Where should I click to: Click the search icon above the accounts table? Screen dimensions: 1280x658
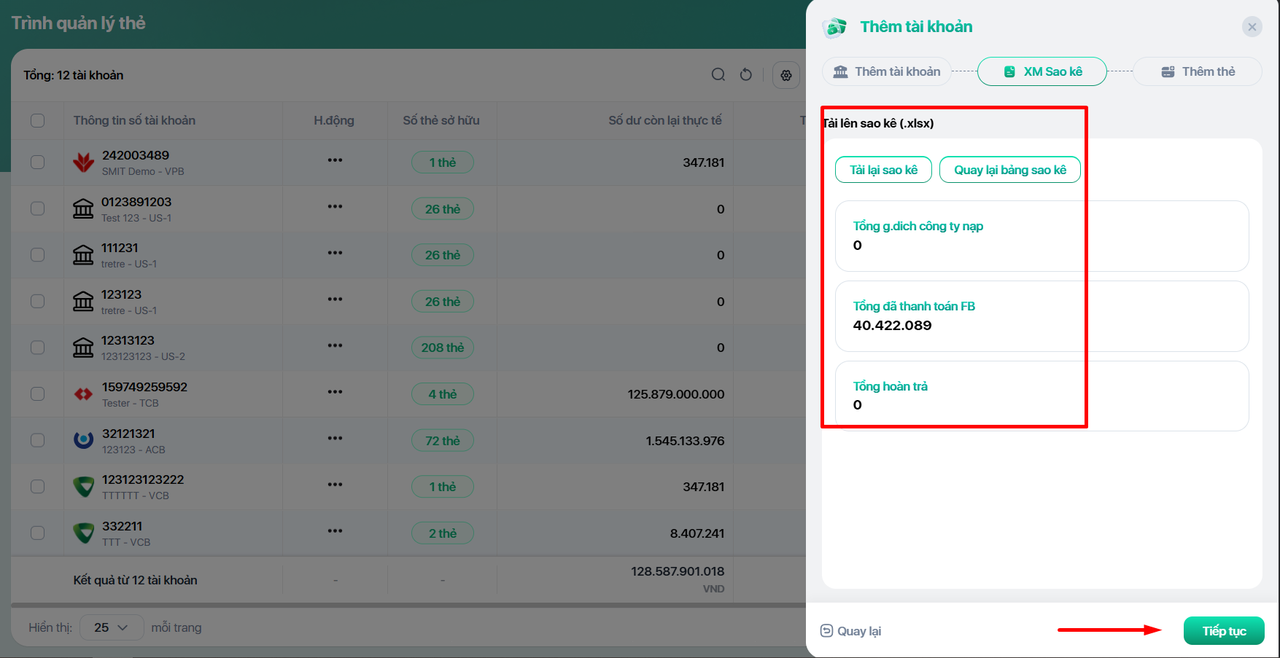coord(718,75)
